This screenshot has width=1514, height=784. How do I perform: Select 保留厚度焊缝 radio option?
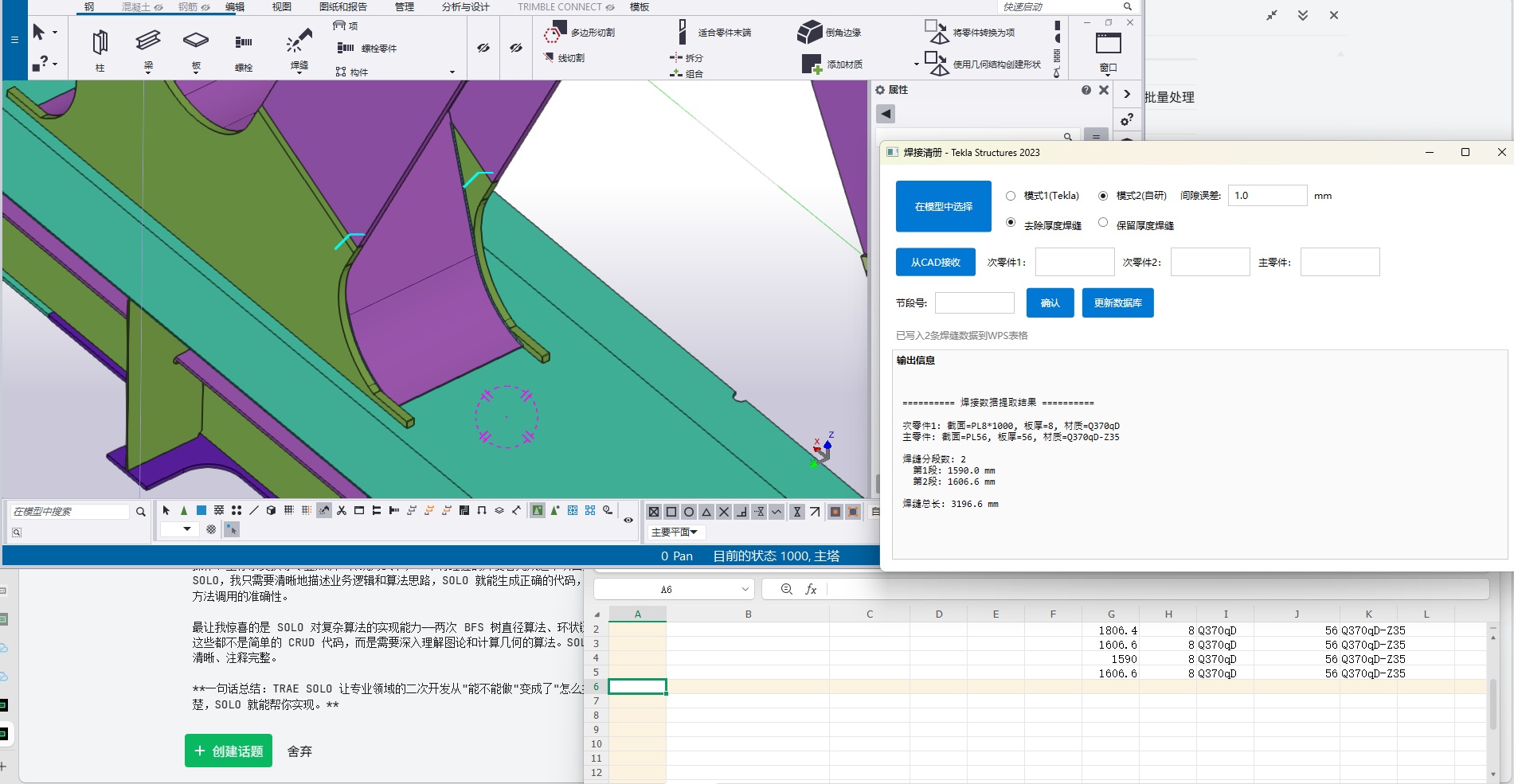(1103, 223)
